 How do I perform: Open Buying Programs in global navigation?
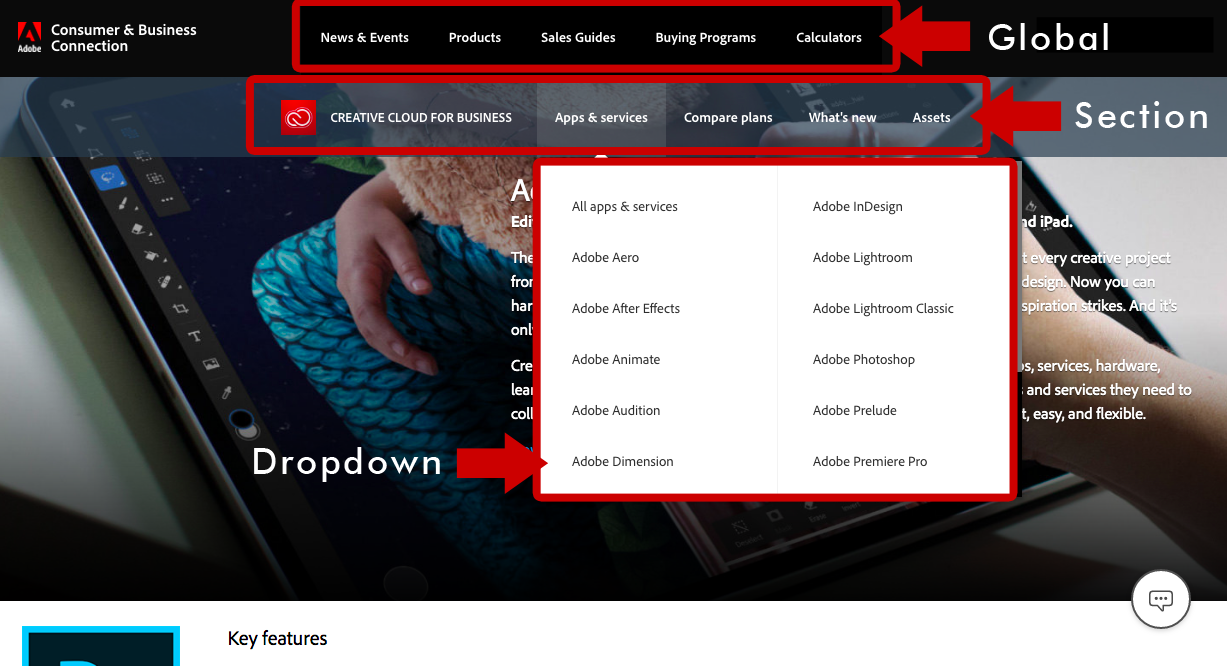706,38
